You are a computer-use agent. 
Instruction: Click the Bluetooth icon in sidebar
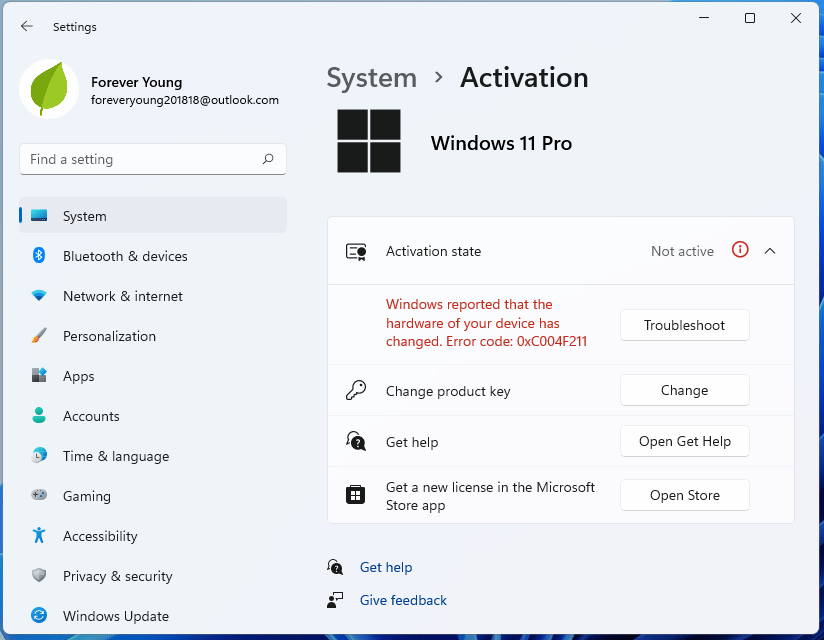[x=39, y=255]
